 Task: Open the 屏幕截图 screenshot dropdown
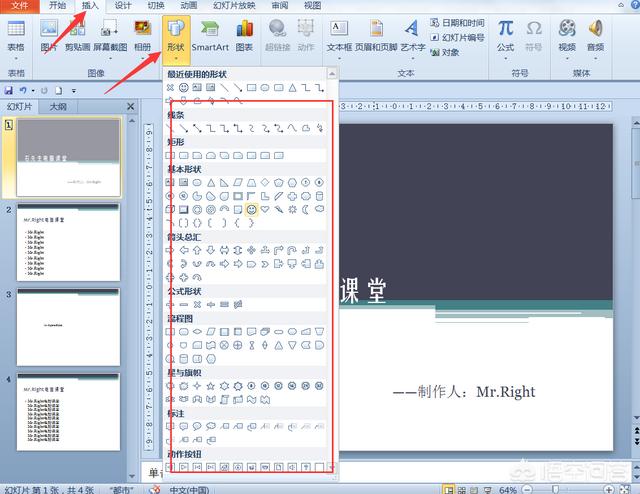click(x=110, y=58)
